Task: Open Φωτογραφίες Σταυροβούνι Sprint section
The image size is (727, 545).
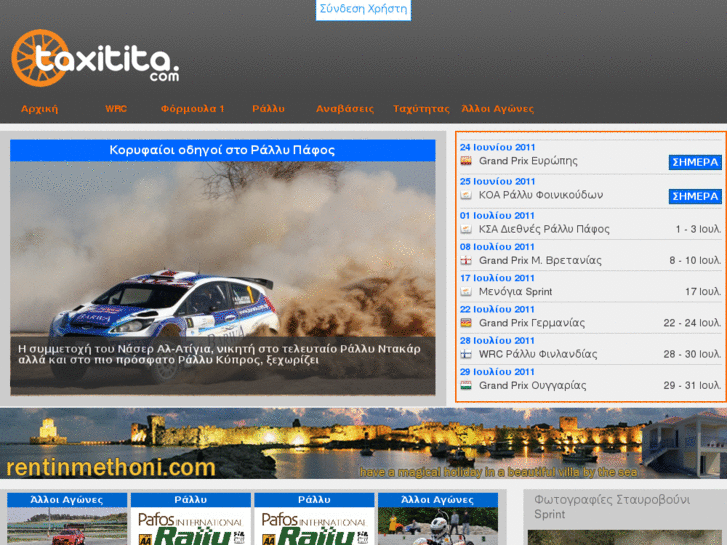Action: pos(612,507)
